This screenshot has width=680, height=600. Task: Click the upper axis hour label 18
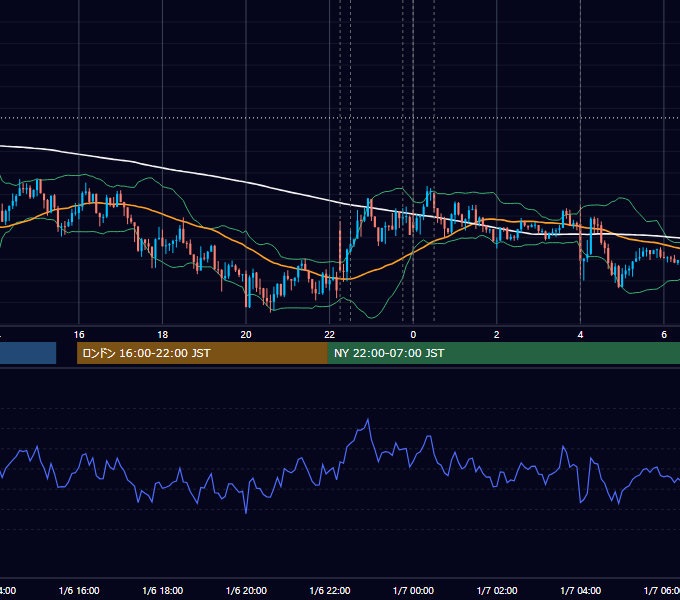163,335
